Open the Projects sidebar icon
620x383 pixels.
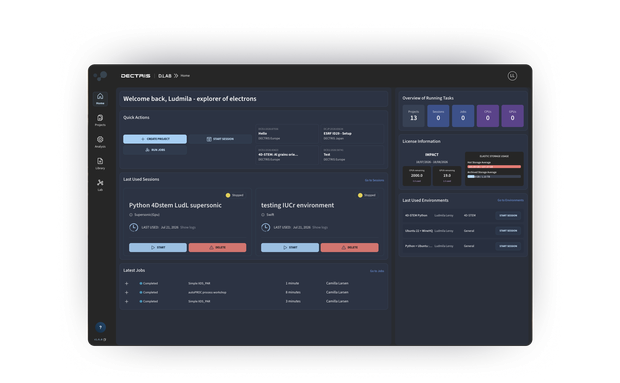[x=100, y=120]
